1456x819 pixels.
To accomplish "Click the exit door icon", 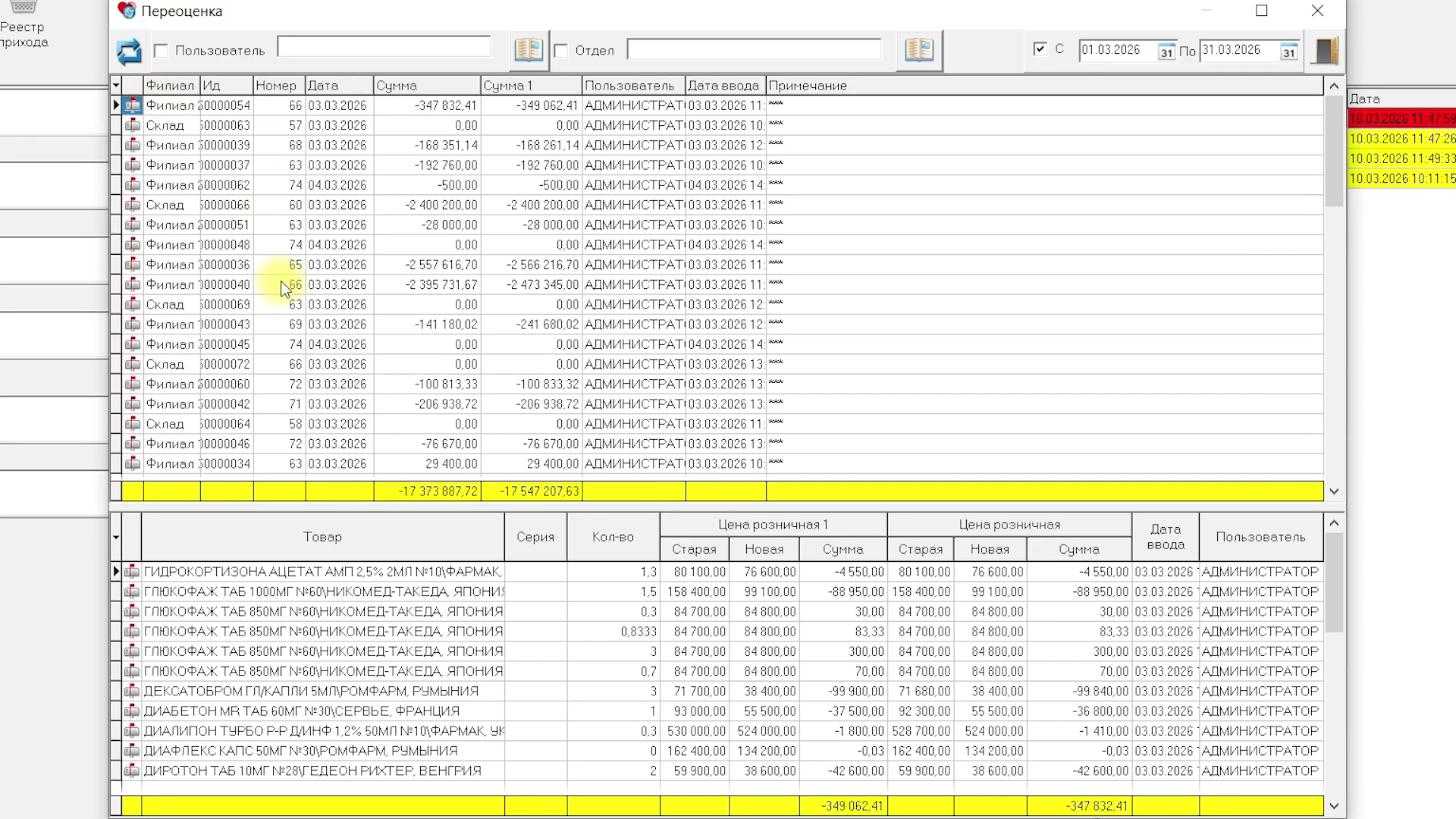I will pyautogui.click(x=1325, y=51).
